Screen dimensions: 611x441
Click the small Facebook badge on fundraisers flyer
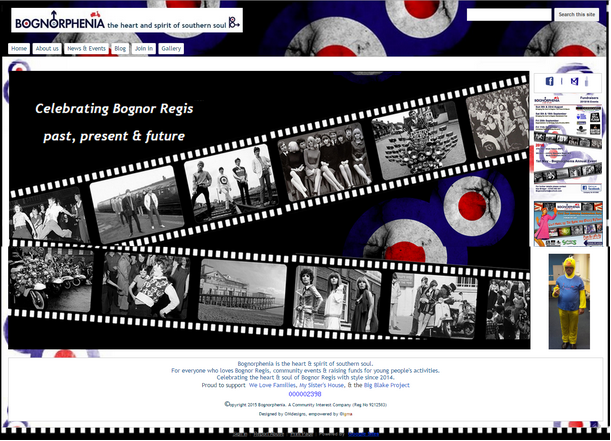coord(591,189)
